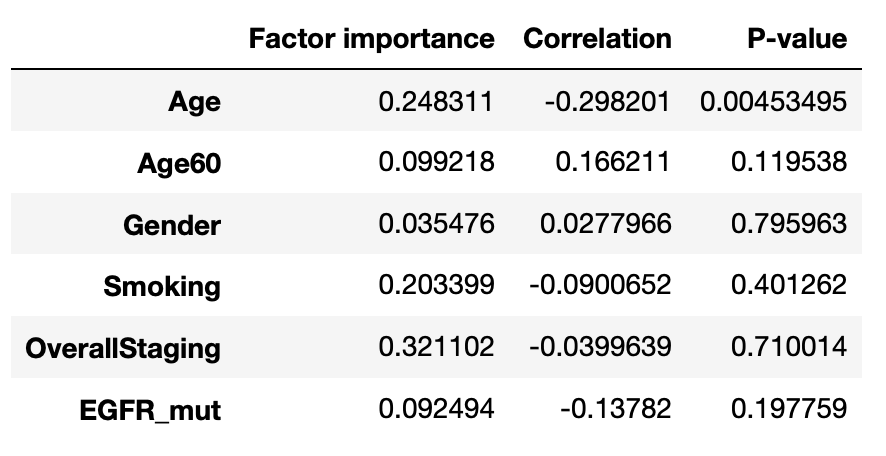Click Gender P-value cell 0.795963

click(789, 225)
